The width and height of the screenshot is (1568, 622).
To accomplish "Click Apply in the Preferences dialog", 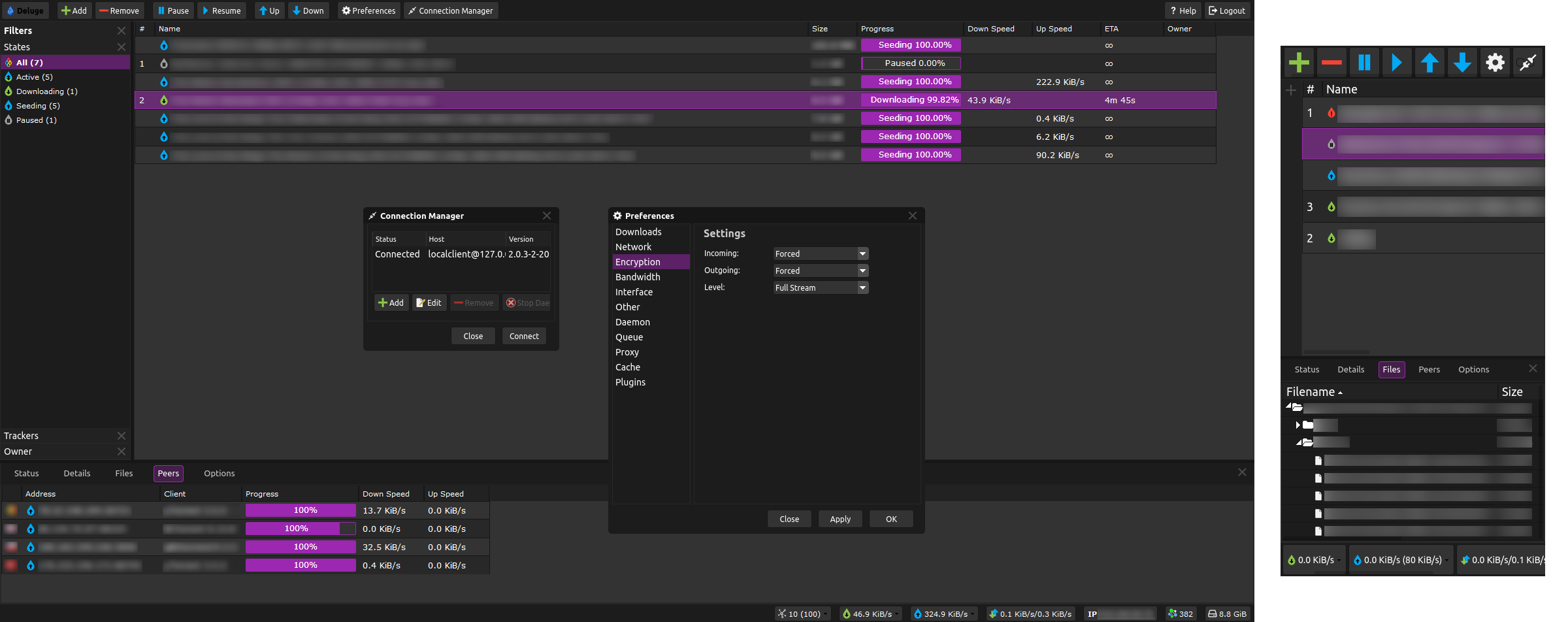I will [x=840, y=519].
